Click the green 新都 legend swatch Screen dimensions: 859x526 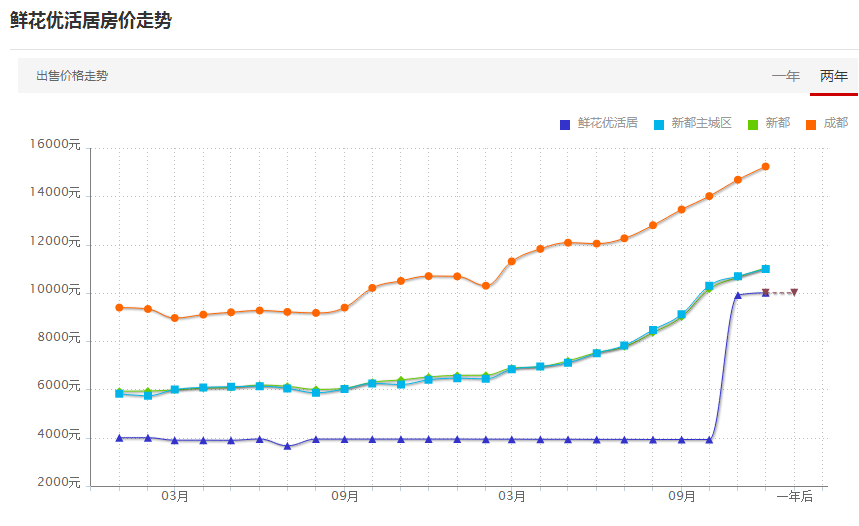753,125
